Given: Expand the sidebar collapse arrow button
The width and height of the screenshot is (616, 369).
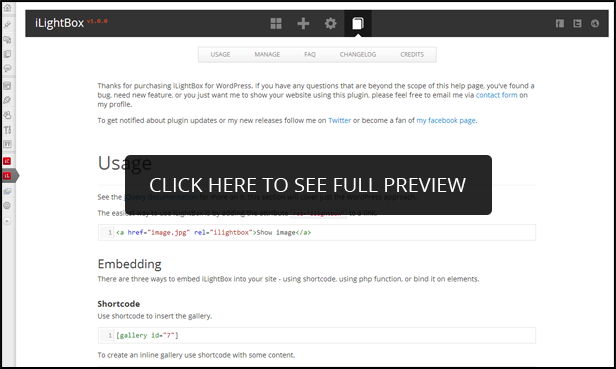Looking at the screenshot, I should tap(7, 221).
